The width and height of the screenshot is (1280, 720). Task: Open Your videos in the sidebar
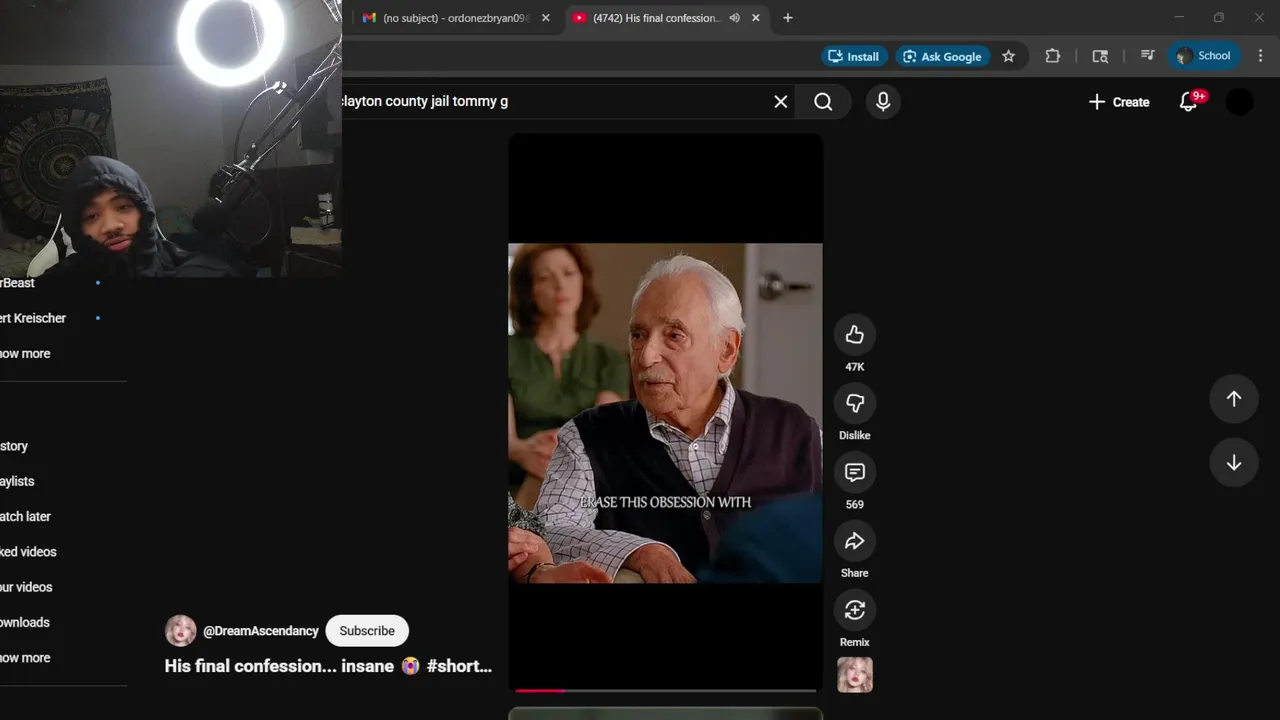click(x=26, y=587)
